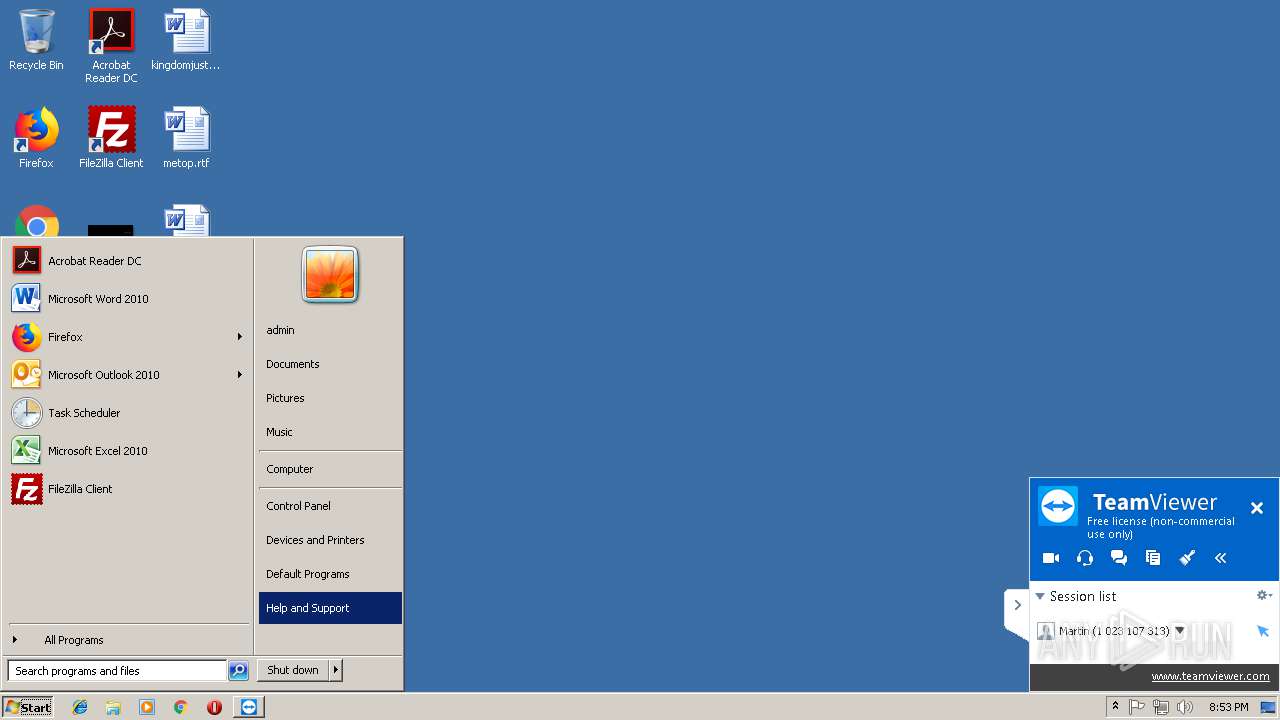The width and height of the screenshot is (1280, 720).
Task: Open the Session list gear settings dropdown
Action: (x=1264, y=595)
